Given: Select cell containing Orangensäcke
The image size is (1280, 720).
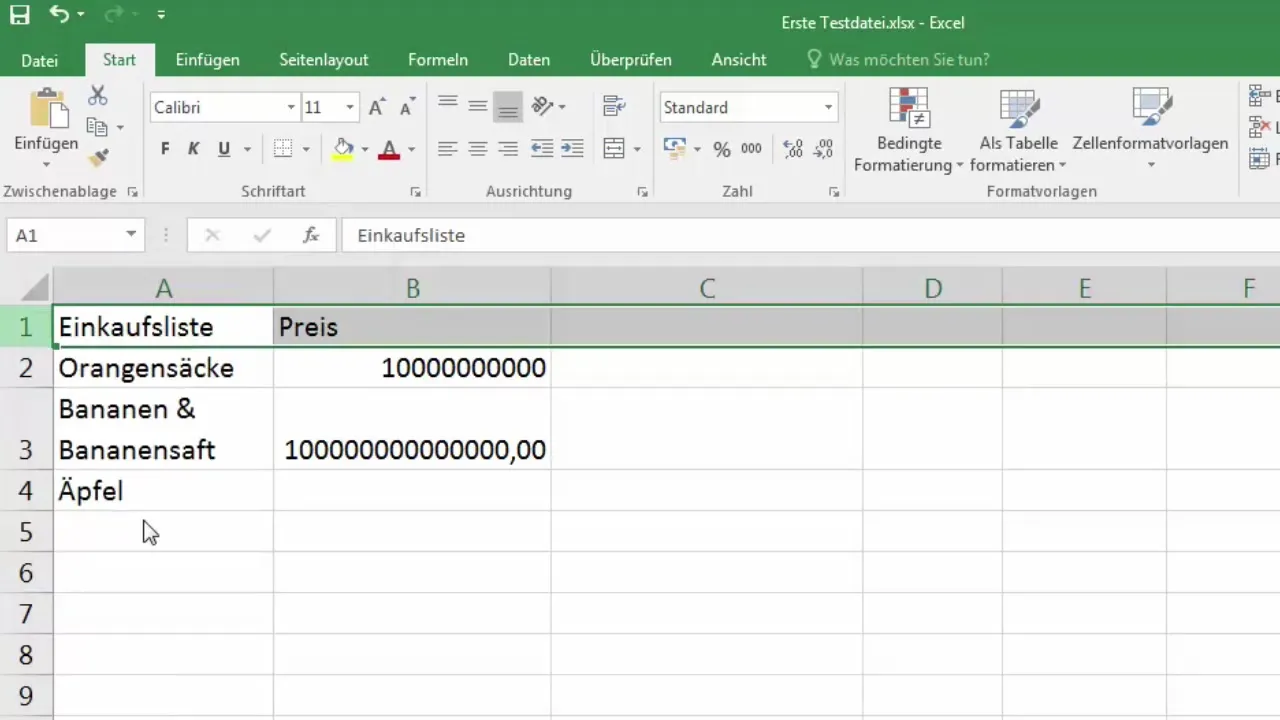Looking at the screenshot, I should [163, 368].
